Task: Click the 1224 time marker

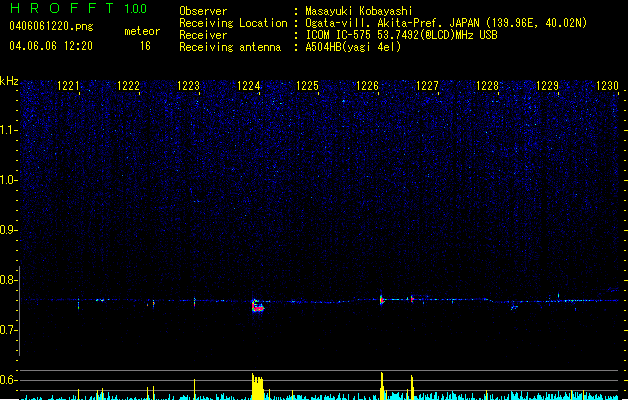Action: tap(248, 86)
